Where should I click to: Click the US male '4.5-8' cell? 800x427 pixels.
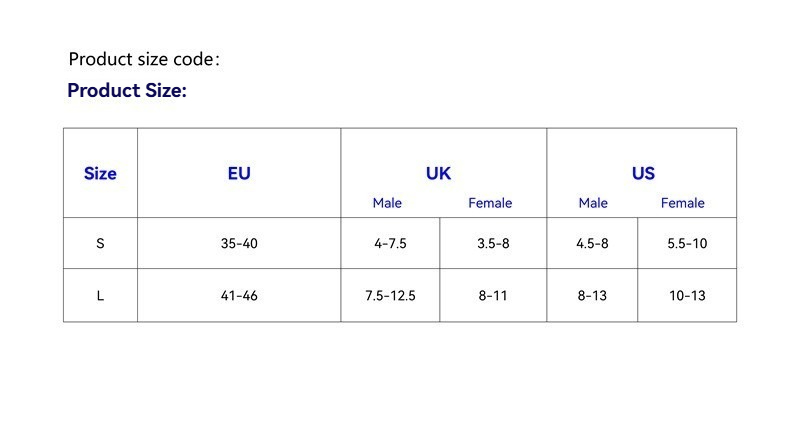(x=592, y=243)
